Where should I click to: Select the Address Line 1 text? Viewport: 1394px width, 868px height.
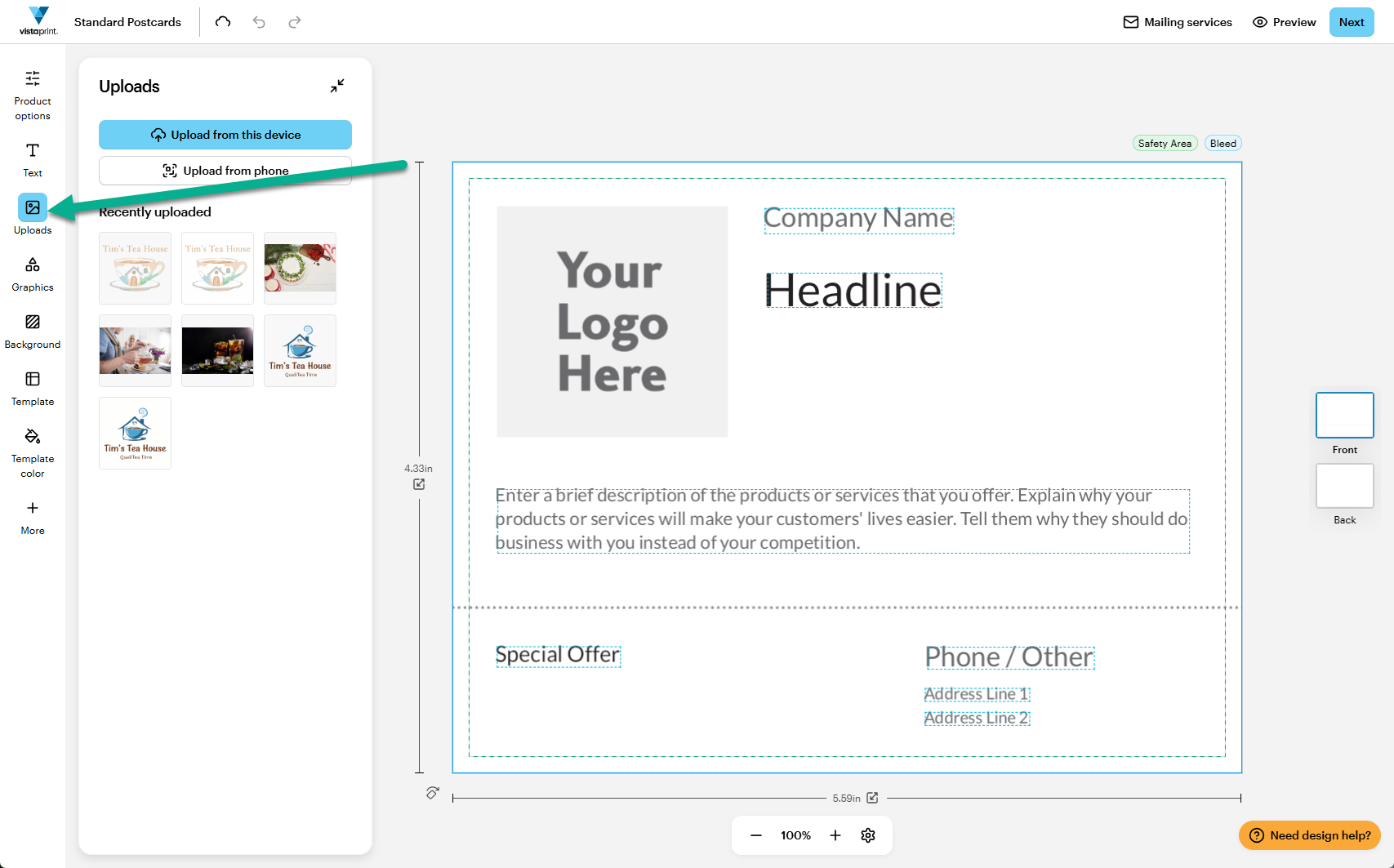coord(977,694)
